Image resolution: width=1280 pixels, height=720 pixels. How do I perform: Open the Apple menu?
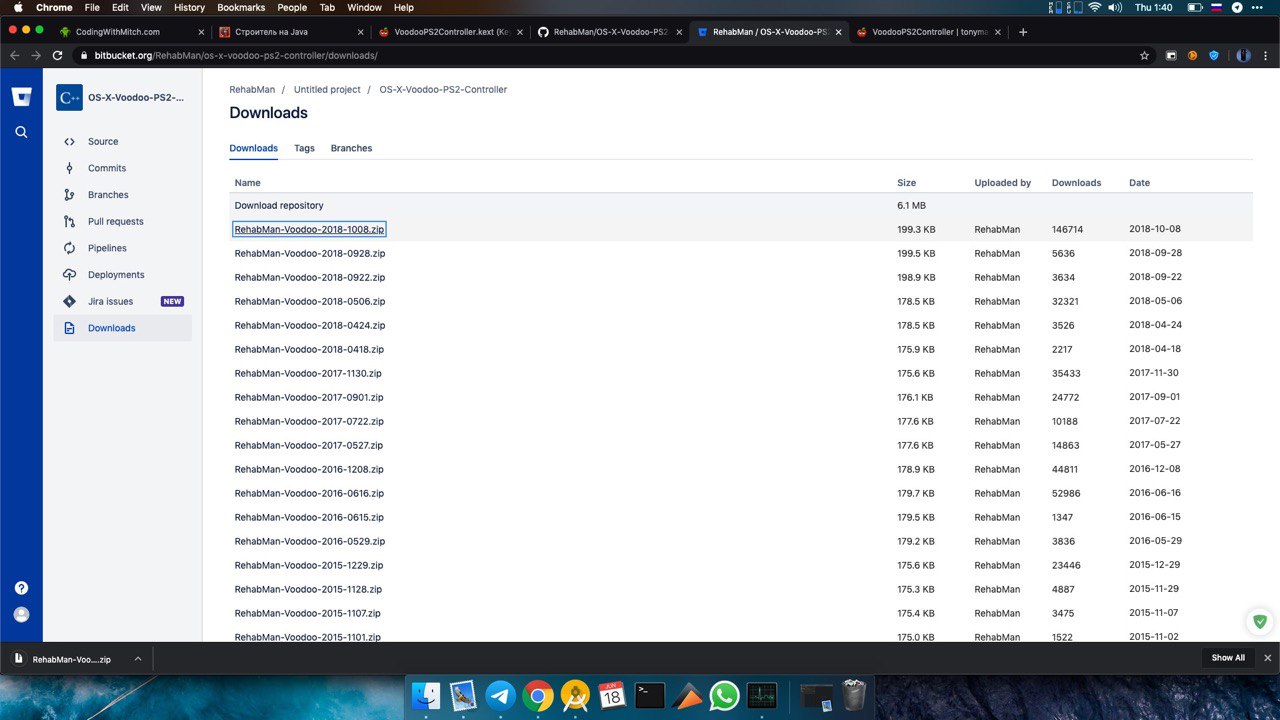pos(17,7)
